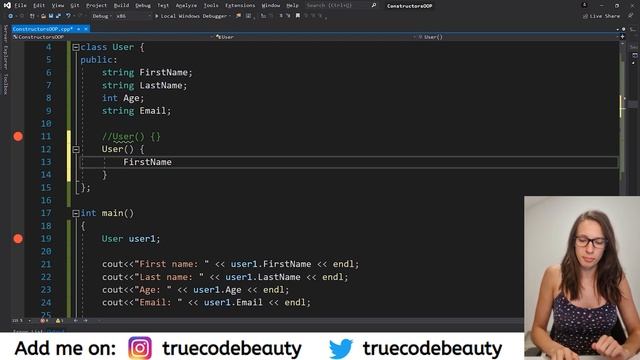640x360 pixels.
Task: Open the Window menu
Action: click(271, 6)
